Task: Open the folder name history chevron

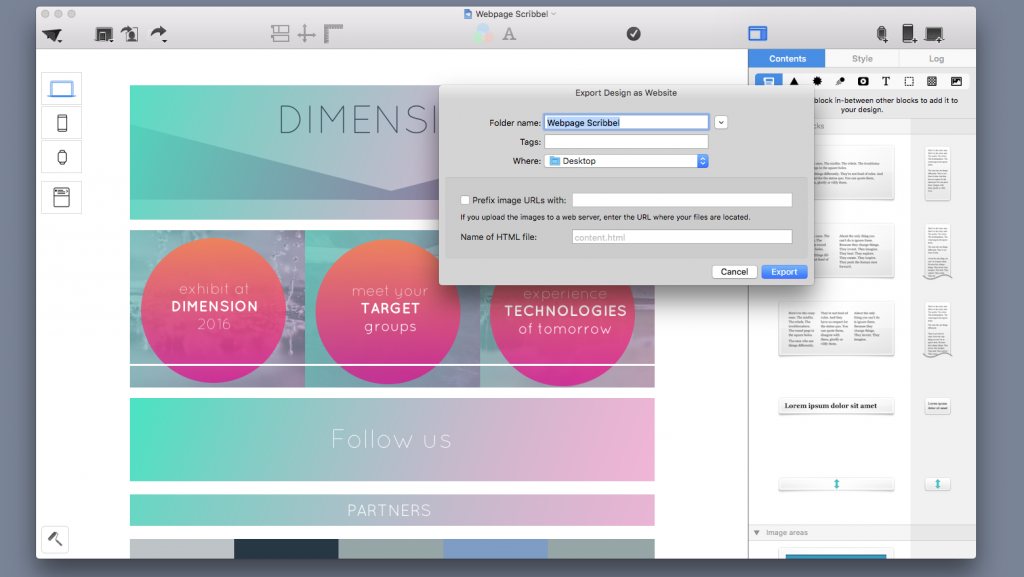Action: coord(721,121)
